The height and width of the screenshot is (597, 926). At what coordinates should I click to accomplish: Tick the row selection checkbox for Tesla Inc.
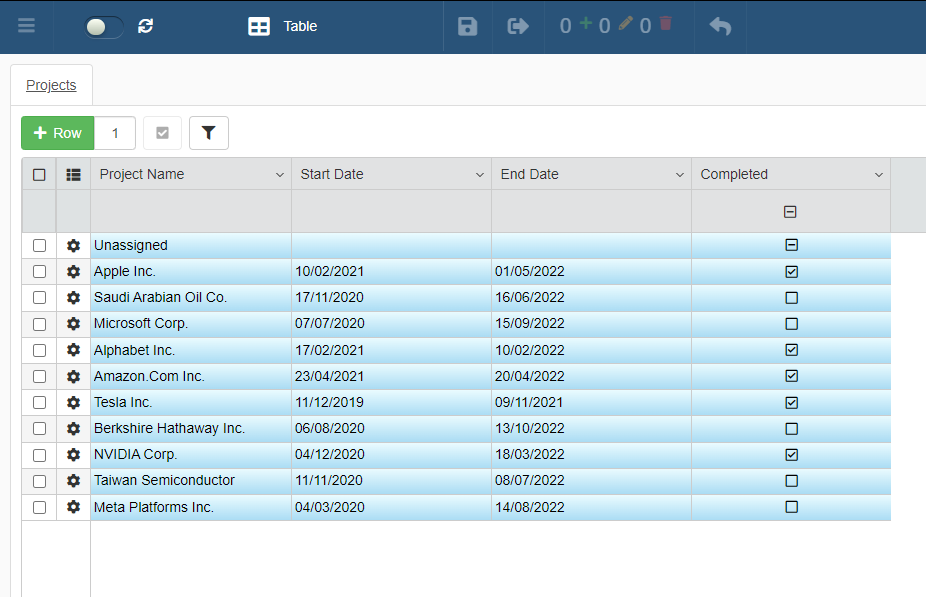[39, 402]
